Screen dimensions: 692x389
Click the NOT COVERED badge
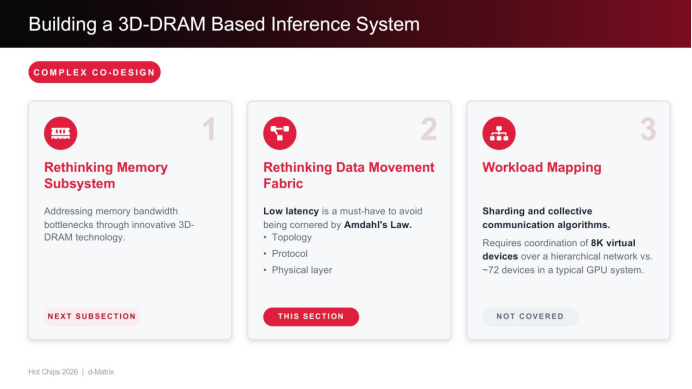point(530,317)
